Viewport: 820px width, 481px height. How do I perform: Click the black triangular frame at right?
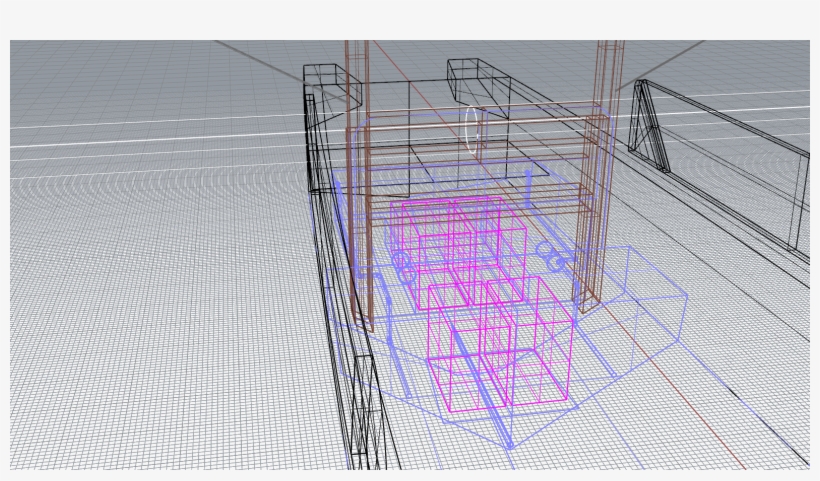point(650,125)
